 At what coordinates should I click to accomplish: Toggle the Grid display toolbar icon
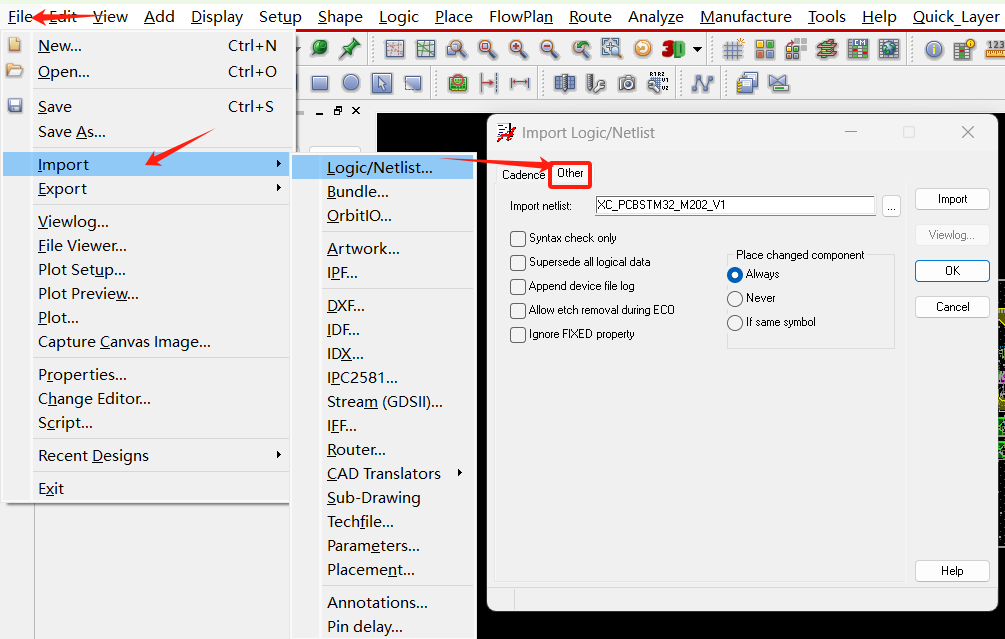(x=733, y=49)
